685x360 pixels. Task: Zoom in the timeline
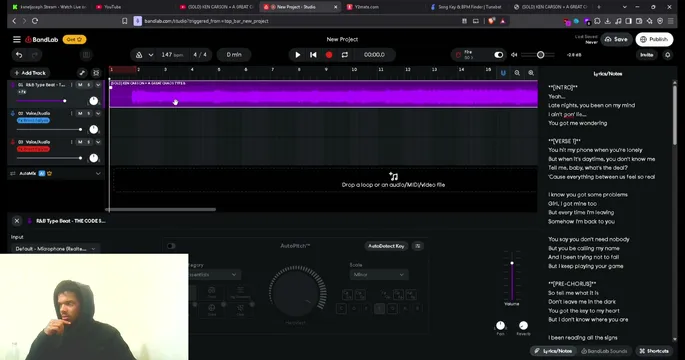(x=531, y=73)
